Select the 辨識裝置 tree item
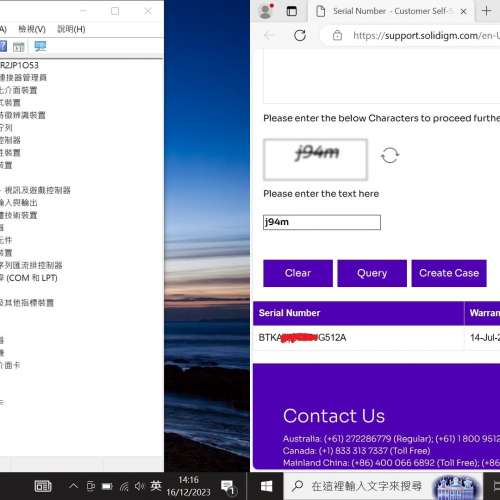This screenshot has height=500, width=500. [23, 115]
